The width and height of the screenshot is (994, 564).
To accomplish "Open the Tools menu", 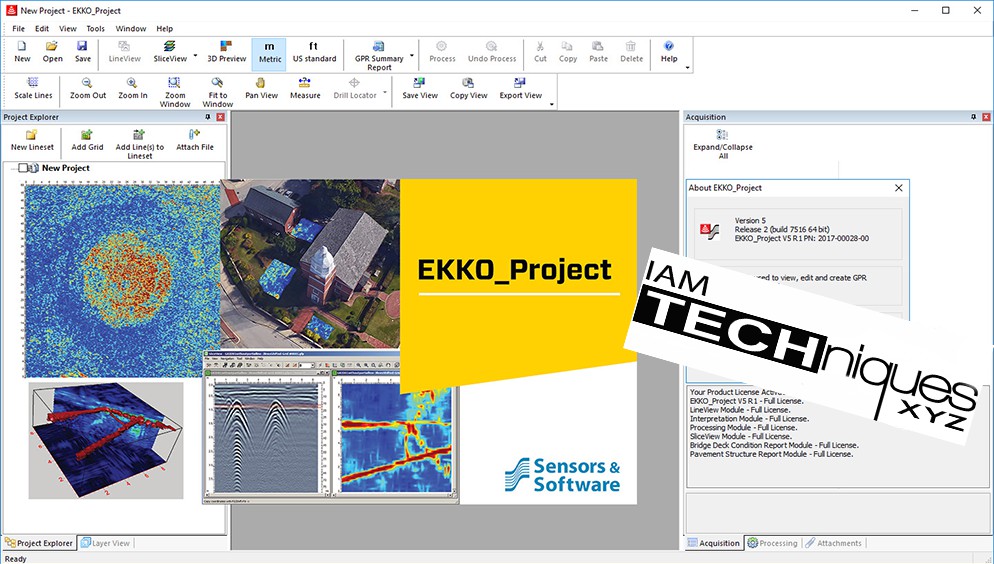I will point(96,29).
